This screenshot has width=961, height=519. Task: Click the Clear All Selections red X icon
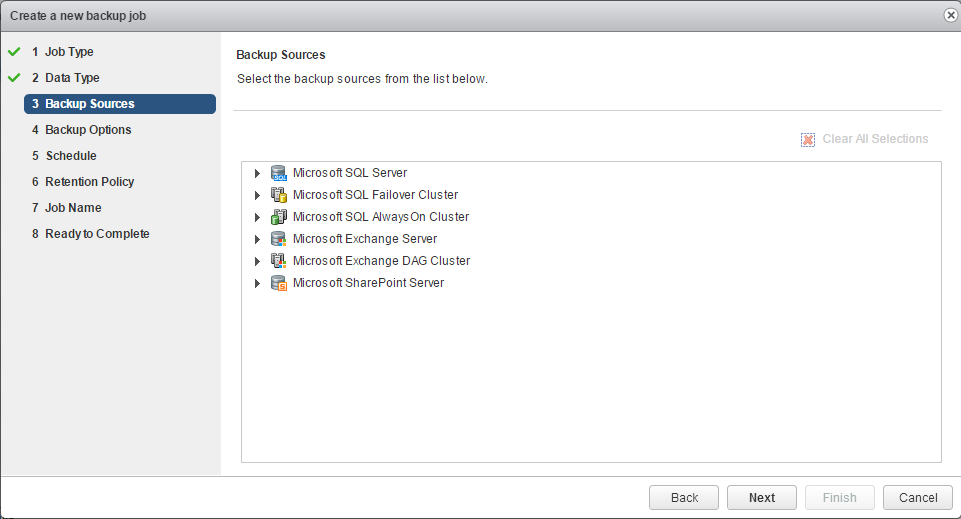point(808,140)
